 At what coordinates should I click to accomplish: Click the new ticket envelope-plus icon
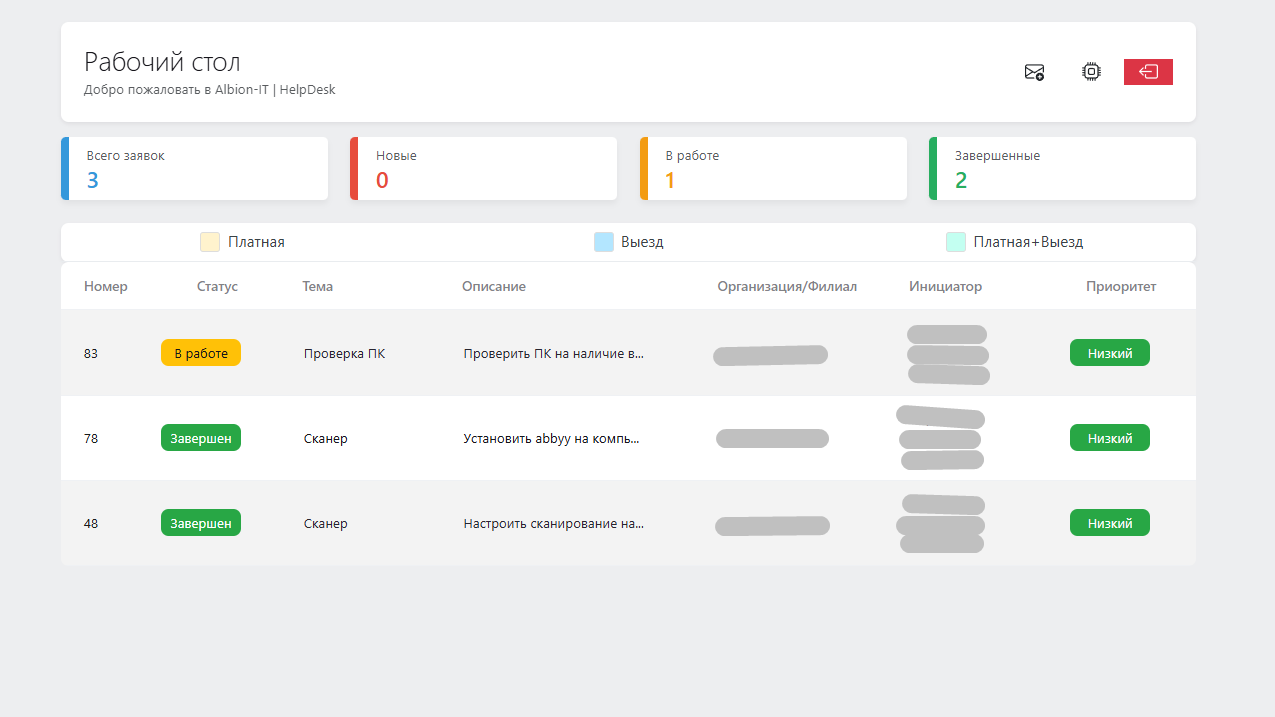[x=1034, y=72]
